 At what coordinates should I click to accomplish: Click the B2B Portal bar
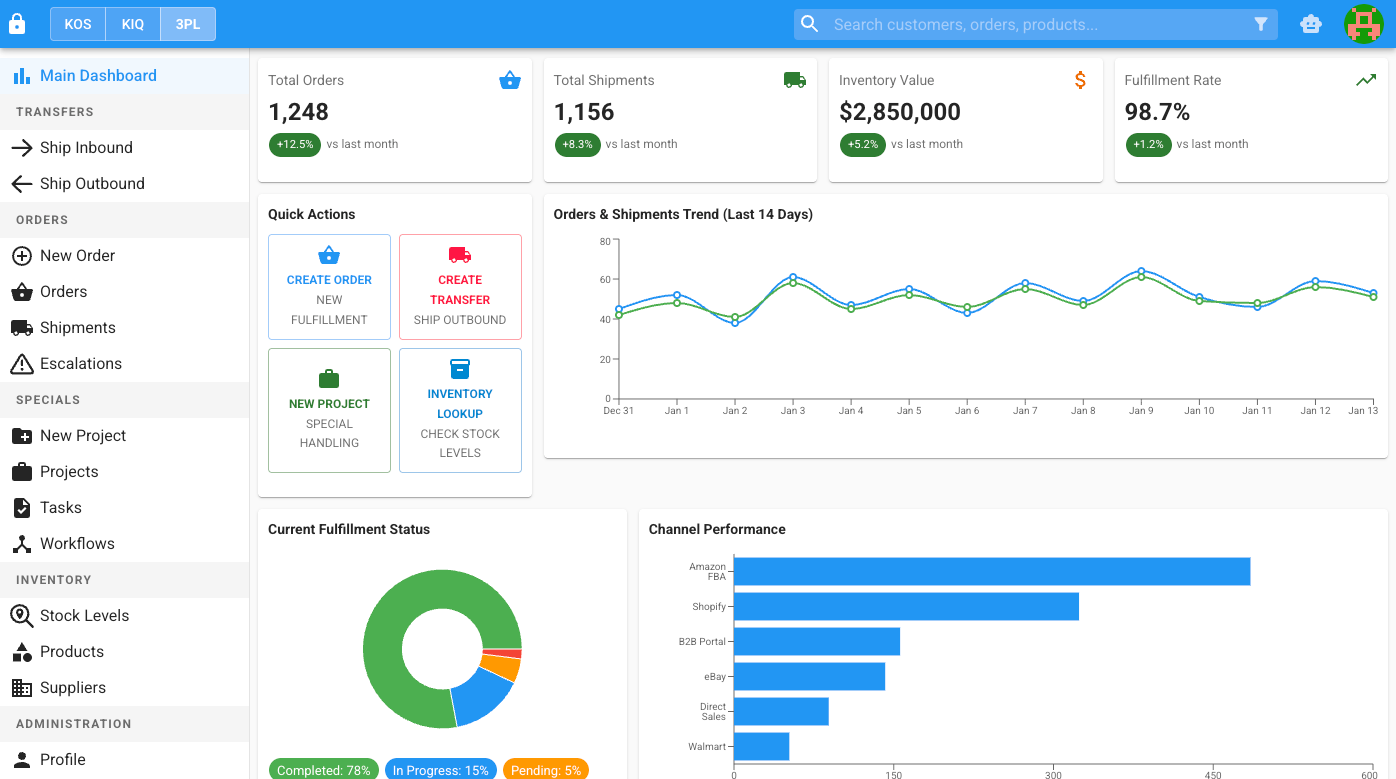click(x=817, y=642)
